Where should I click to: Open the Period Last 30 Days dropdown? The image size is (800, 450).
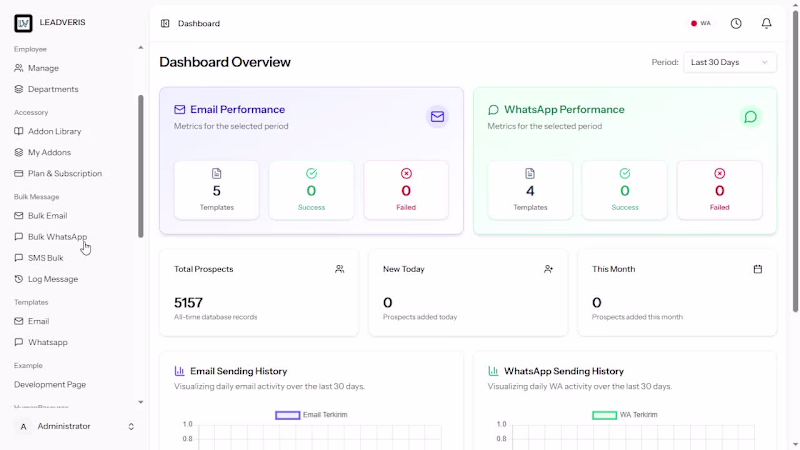[730, 62]
